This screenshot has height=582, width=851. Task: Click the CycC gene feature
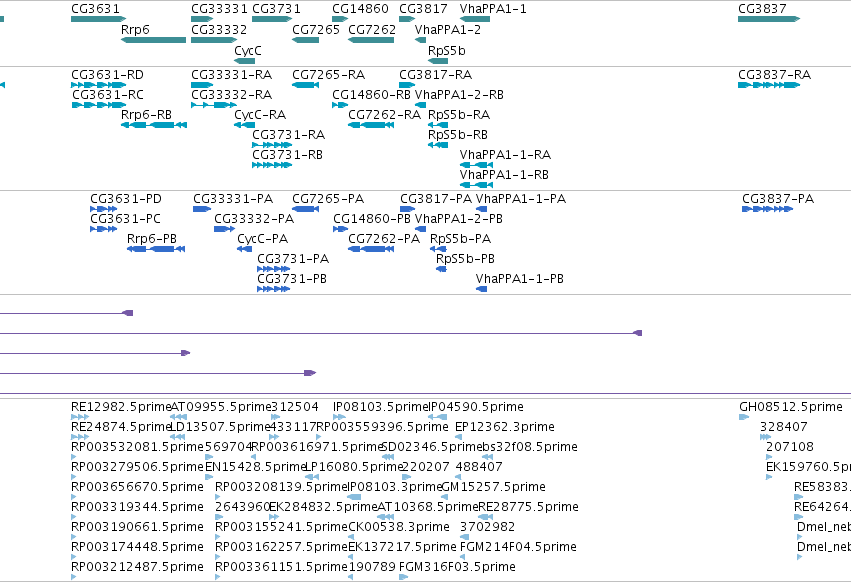[x=245, y=61]
